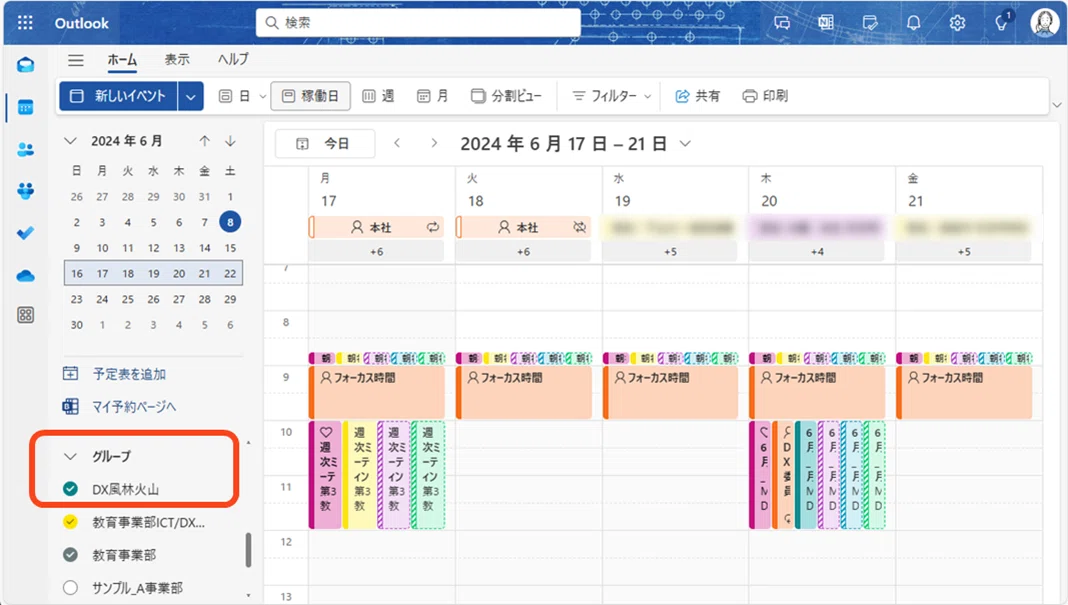Open settings gear icon
The image size is (1068, 605).
point(957,22)
